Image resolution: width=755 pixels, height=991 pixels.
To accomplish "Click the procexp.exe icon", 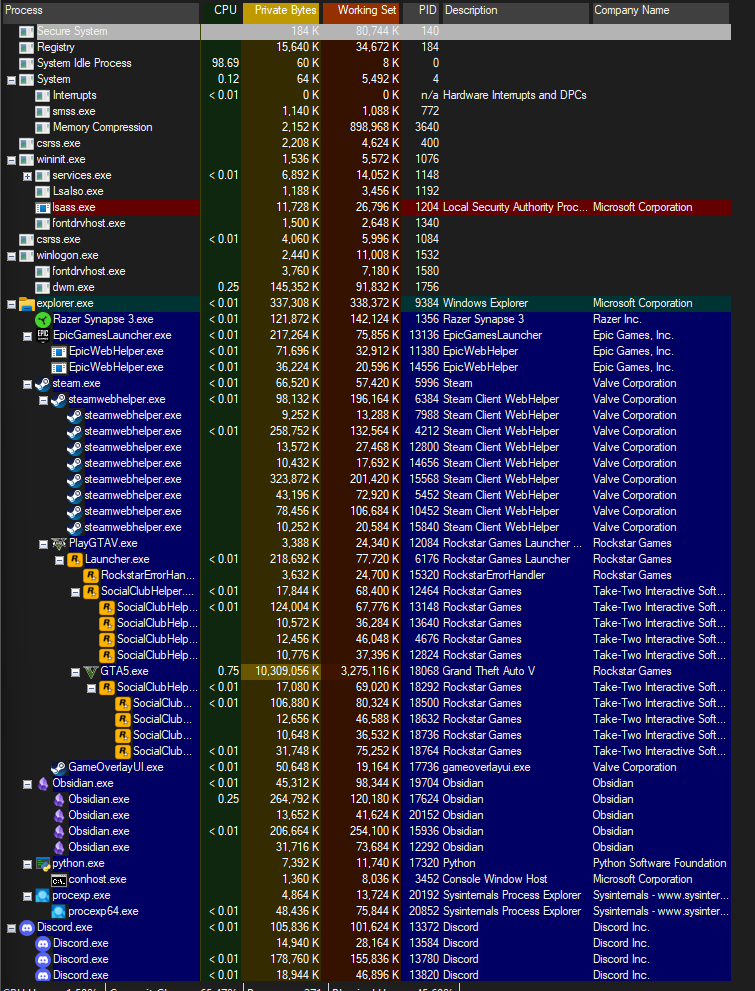I will (42, 896).
